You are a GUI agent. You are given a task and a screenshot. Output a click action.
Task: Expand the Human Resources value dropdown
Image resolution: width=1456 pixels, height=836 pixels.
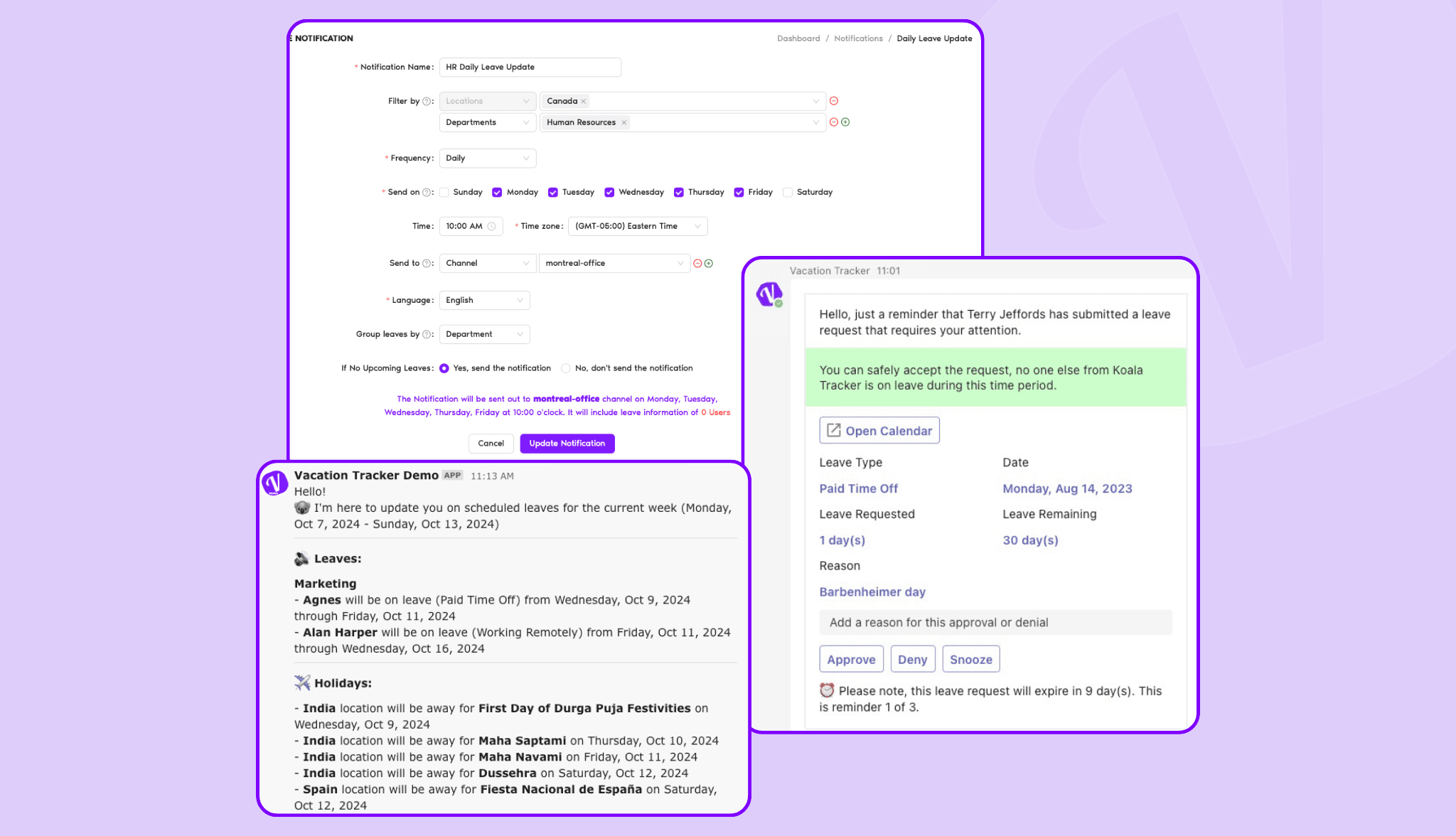[x=682, y=123]
